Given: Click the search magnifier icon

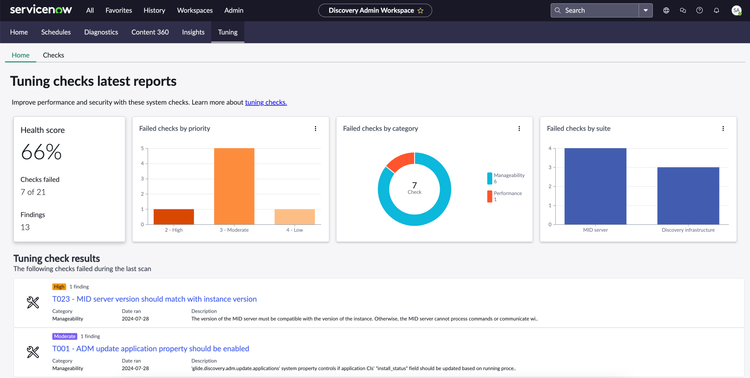Looking at the screenshot, I should 557,11.
